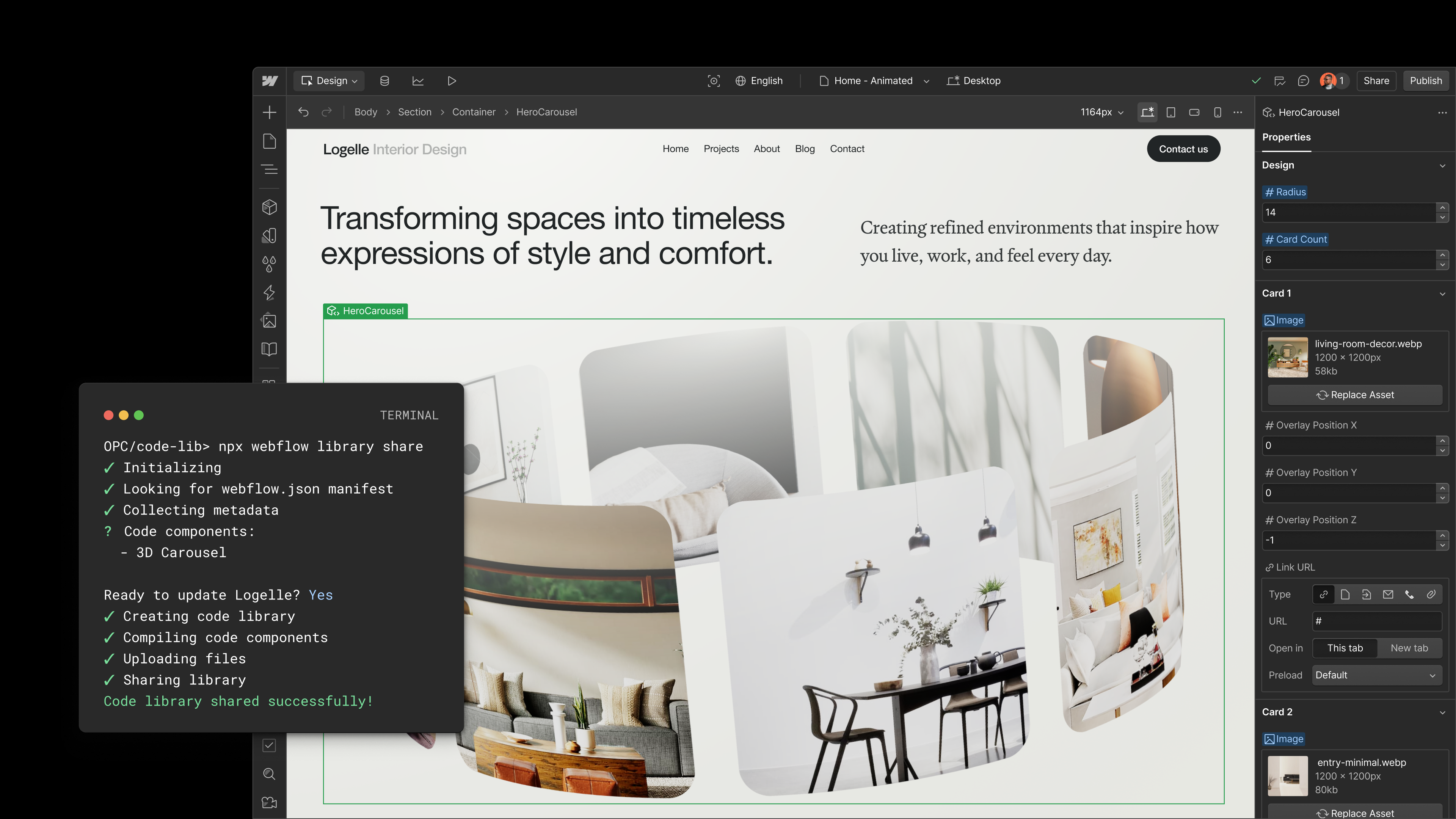The image size is (1456, 819).
Task: Switch to the Properties tab
Action: 1286,137
